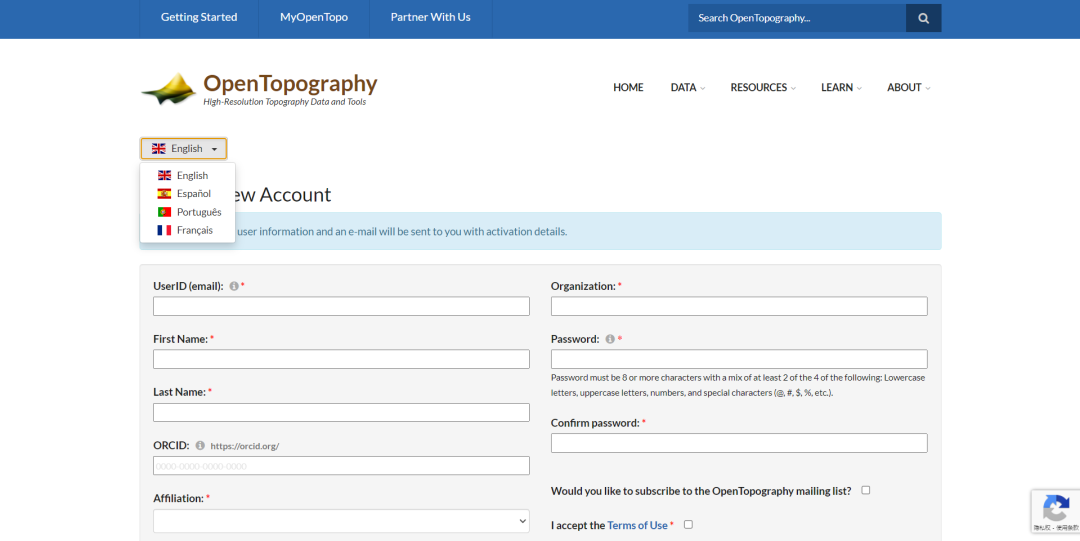Check the accept Terms of Use checkbox
The image size is (1080, 541).
688,524
